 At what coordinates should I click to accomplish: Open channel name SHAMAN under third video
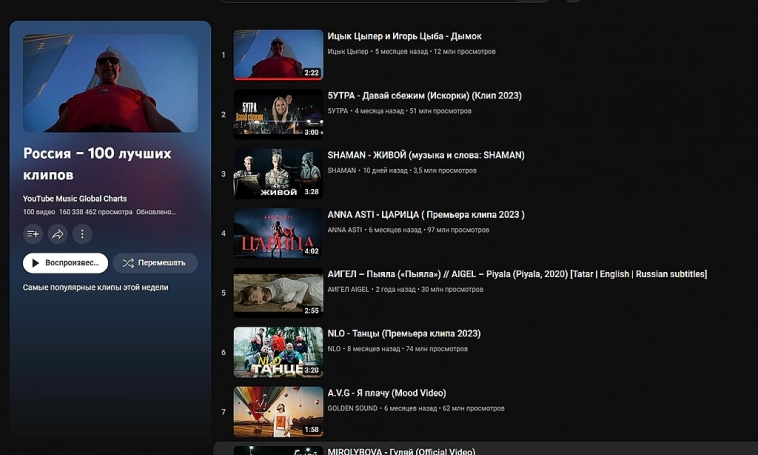point(342,170)
